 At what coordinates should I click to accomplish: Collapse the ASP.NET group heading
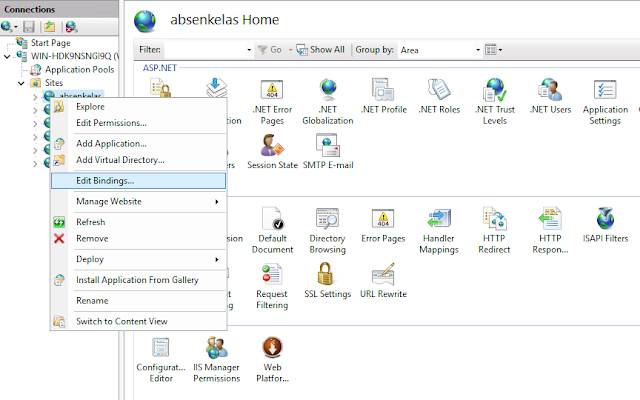pyautogui.click(x=160, y=68)
